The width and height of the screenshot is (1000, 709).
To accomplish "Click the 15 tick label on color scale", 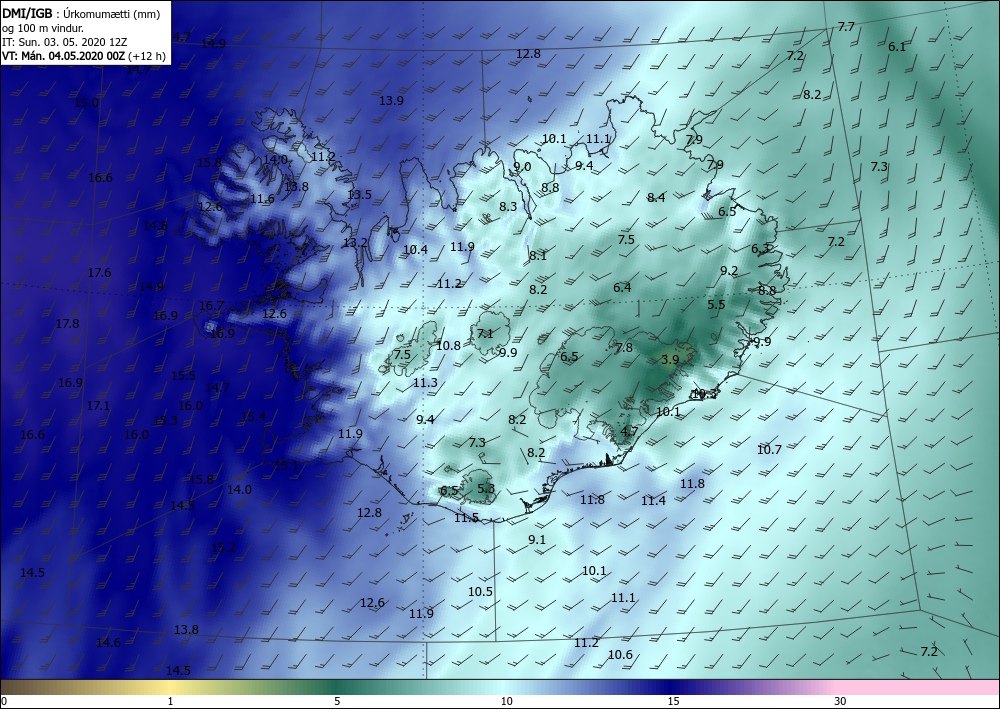I will [673, 701].
